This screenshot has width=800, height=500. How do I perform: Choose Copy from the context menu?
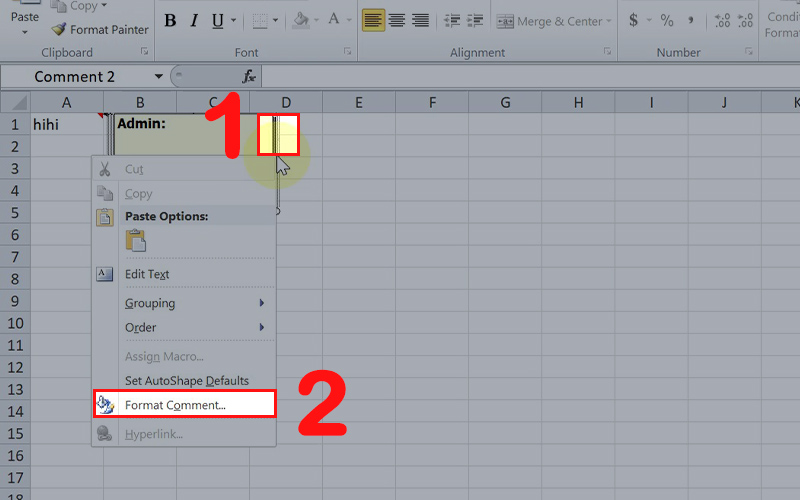(x=184, y=193)
